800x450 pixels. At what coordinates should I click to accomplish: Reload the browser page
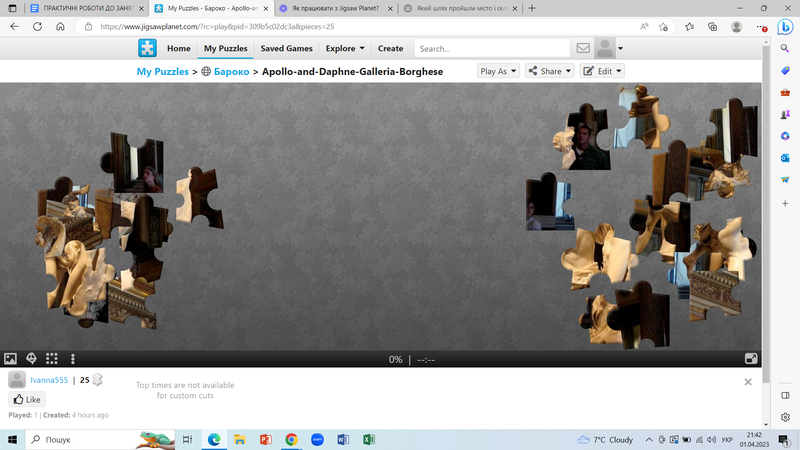tap(37, 27)
